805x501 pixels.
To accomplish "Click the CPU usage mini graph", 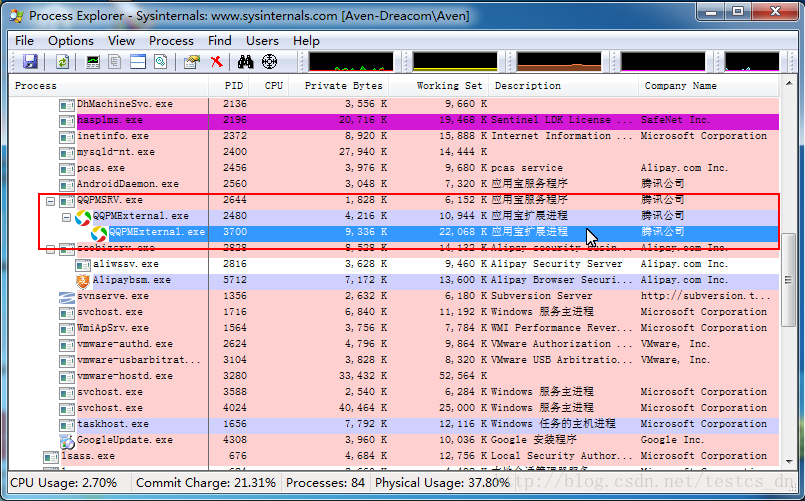I will coord(351,61).
